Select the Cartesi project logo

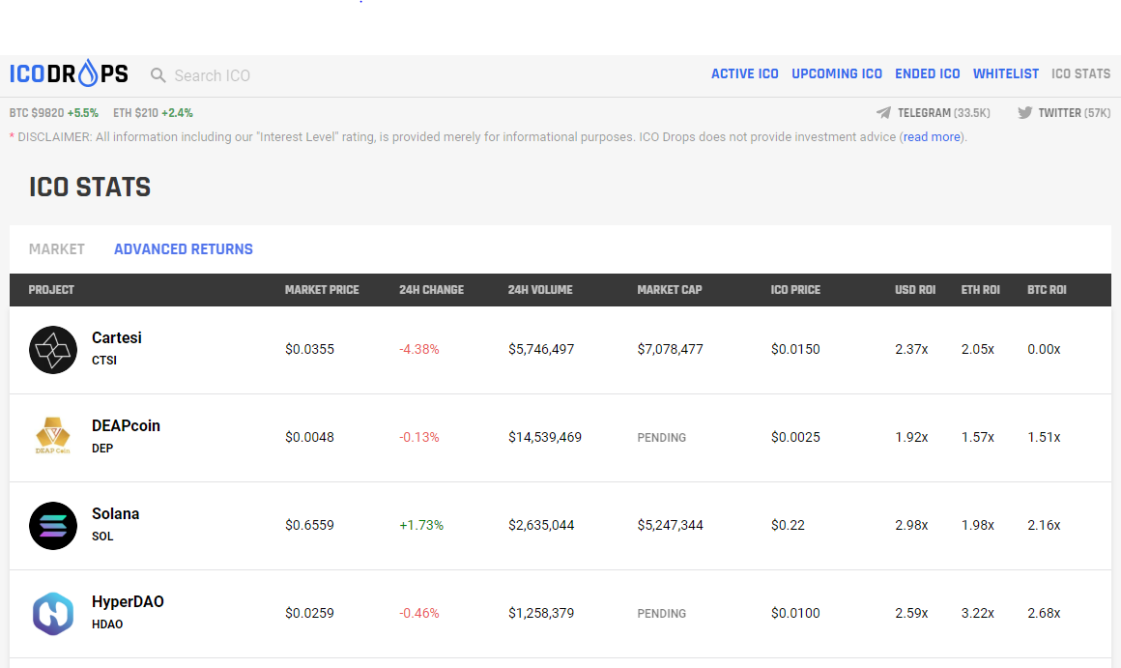(x=55, y=349)
